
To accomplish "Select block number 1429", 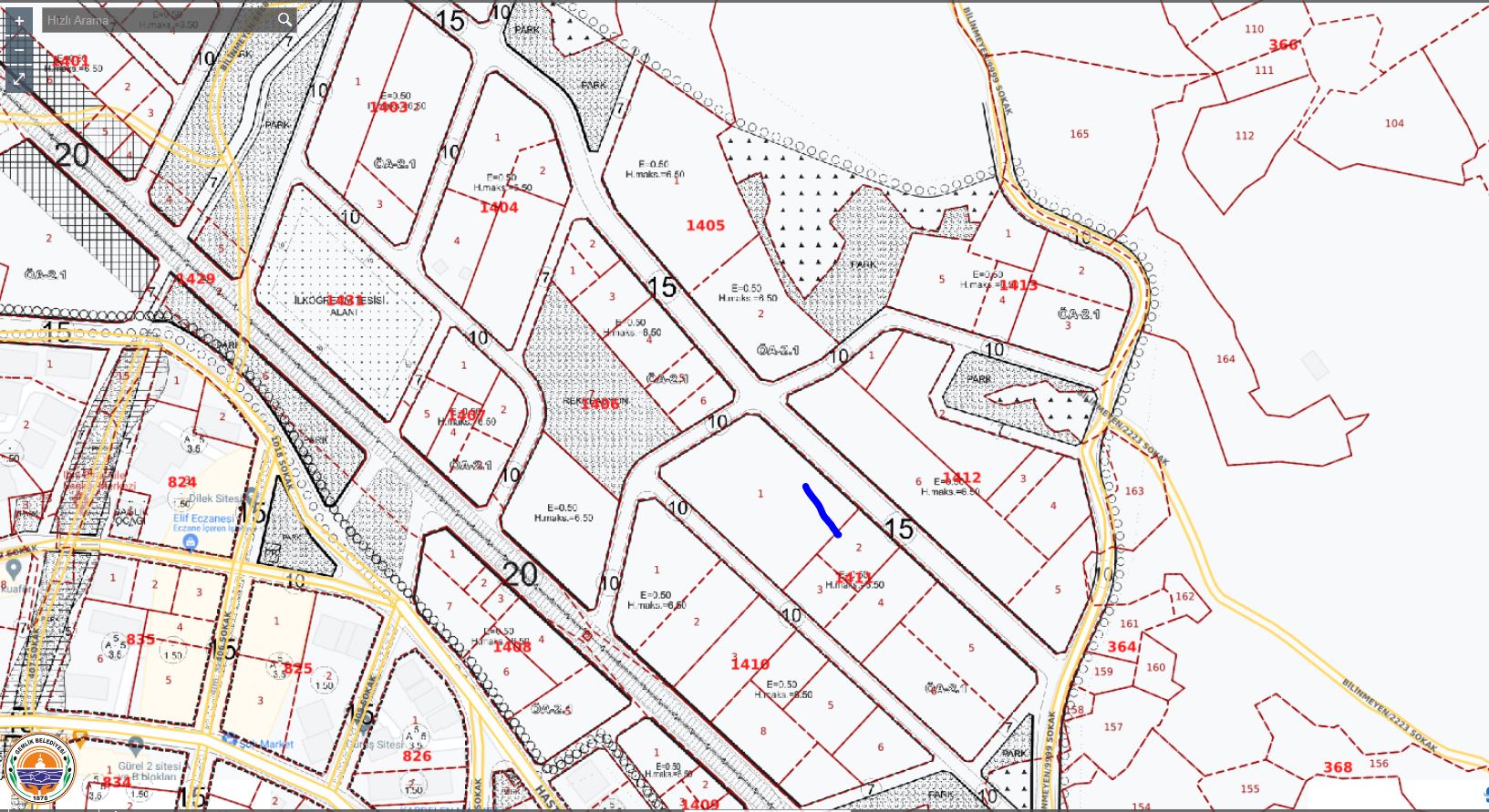I will click(x=196, y=279).
